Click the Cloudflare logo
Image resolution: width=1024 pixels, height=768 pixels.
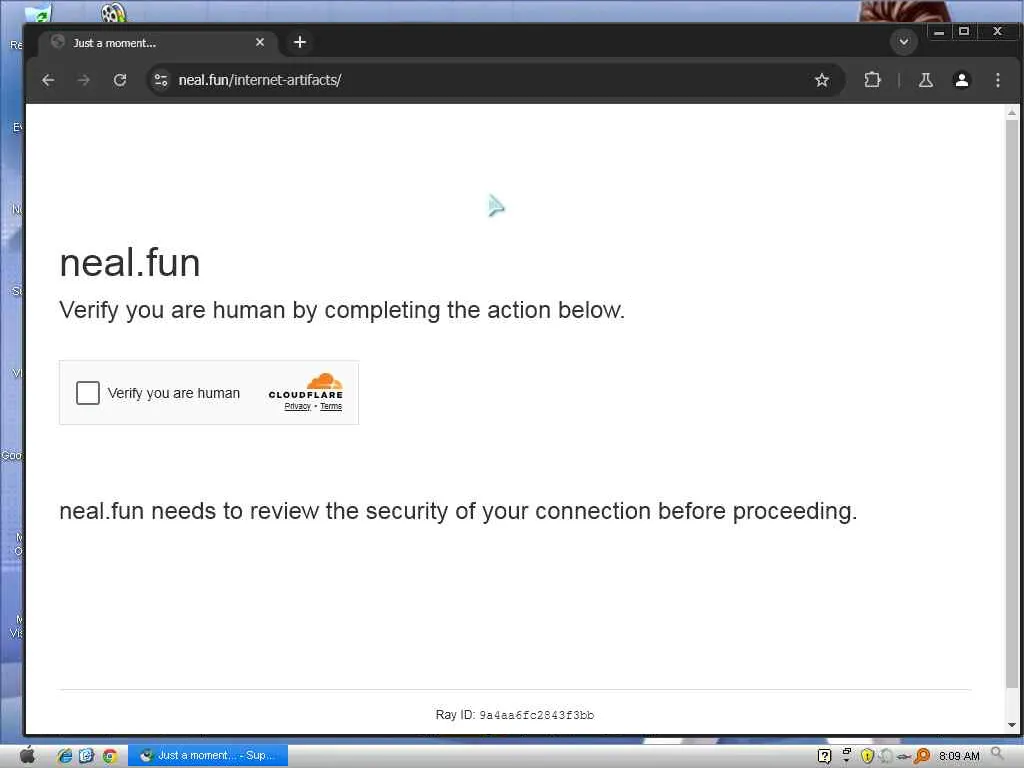point(306,386)
